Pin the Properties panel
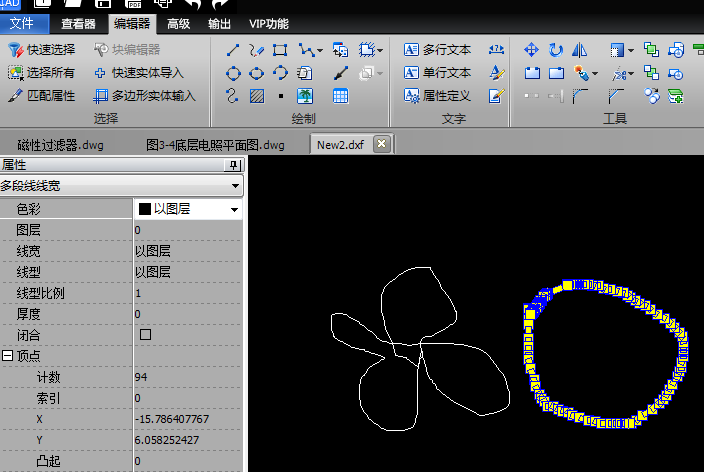This screenshot has width=704, height=472. (233, 165)
